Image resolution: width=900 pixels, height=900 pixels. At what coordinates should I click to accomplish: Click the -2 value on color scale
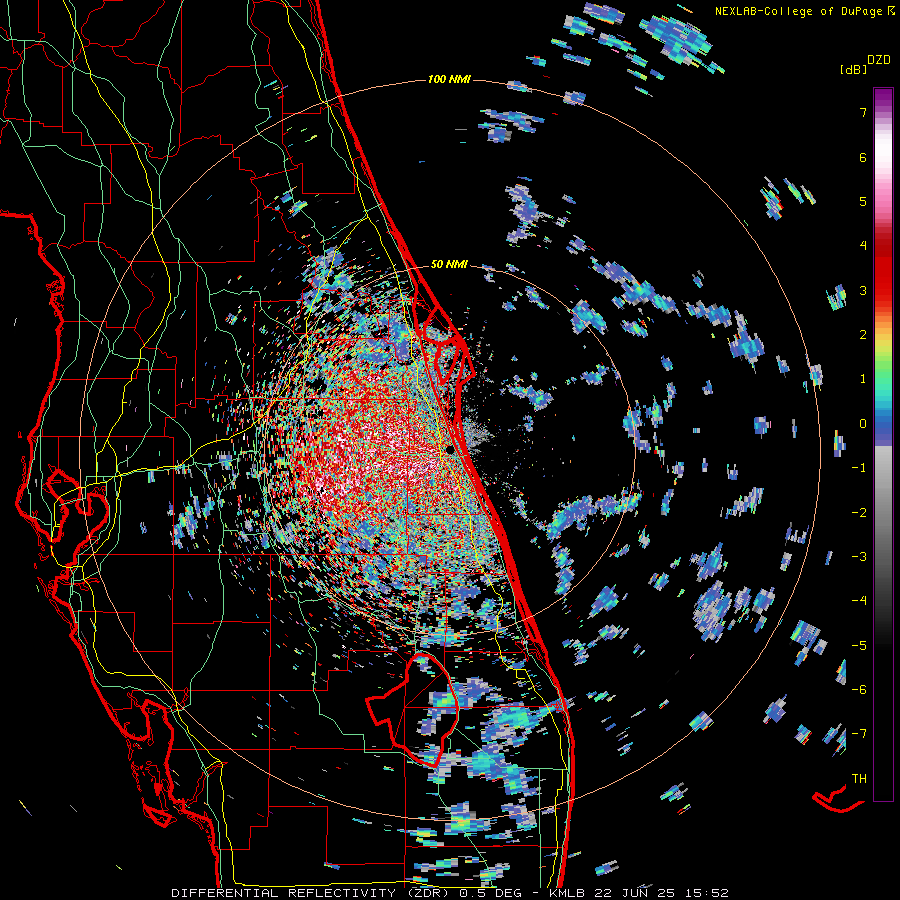point(859,513)
